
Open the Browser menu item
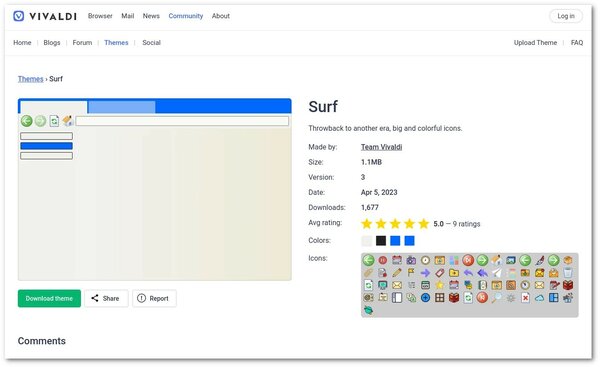(x=100, y=16)
